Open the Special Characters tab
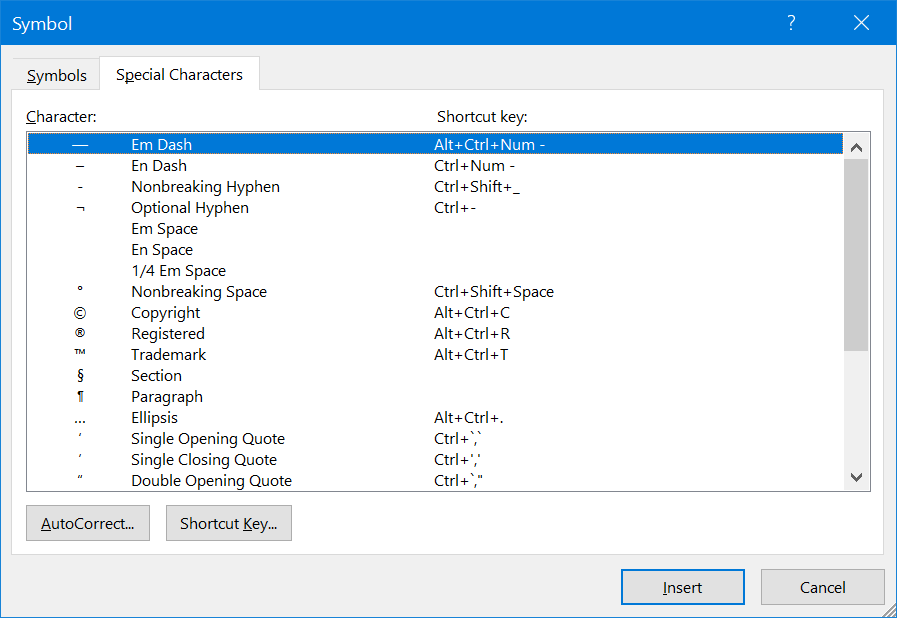 (179, 75)
